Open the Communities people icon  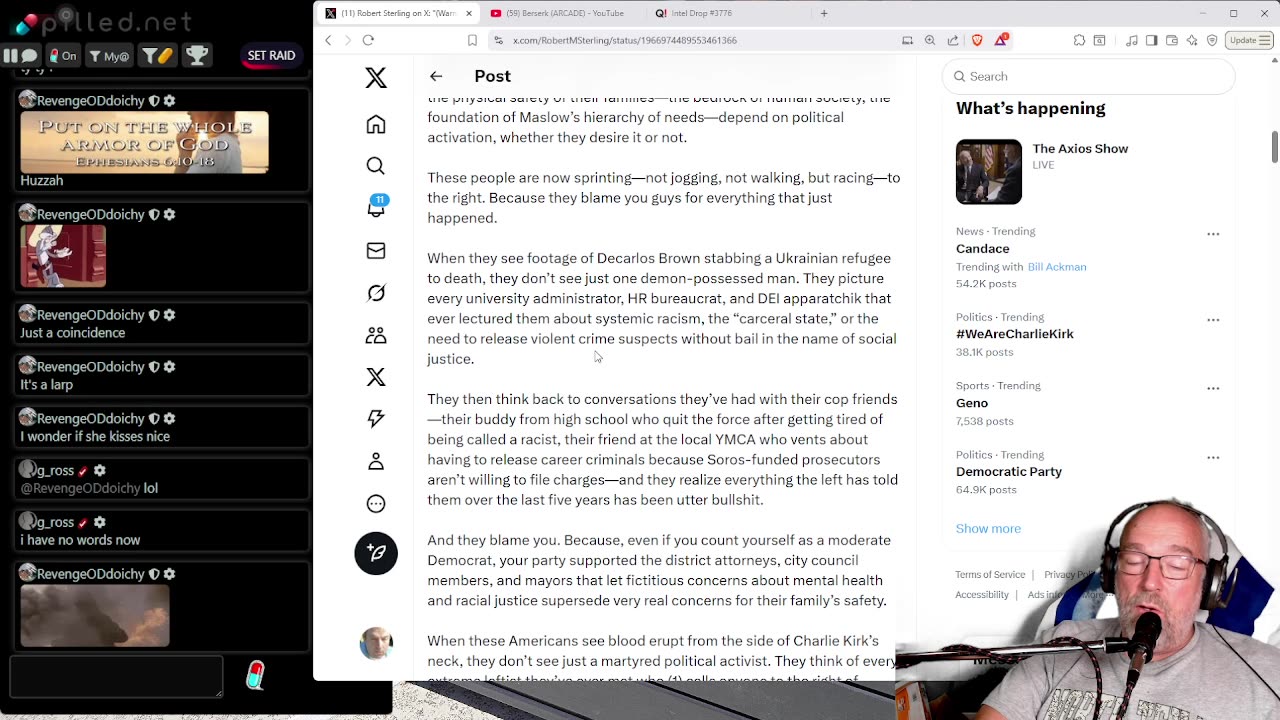[376, 335]
